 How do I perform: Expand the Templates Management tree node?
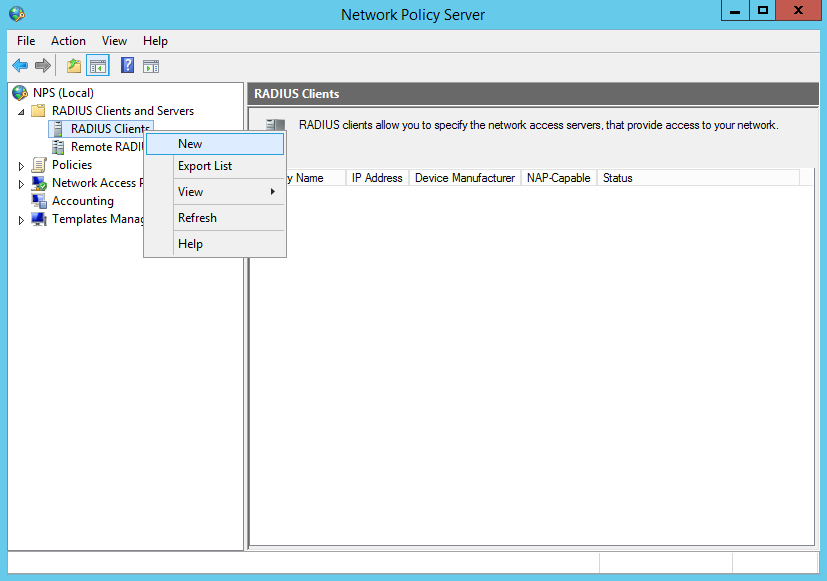(x=22, y=220)
